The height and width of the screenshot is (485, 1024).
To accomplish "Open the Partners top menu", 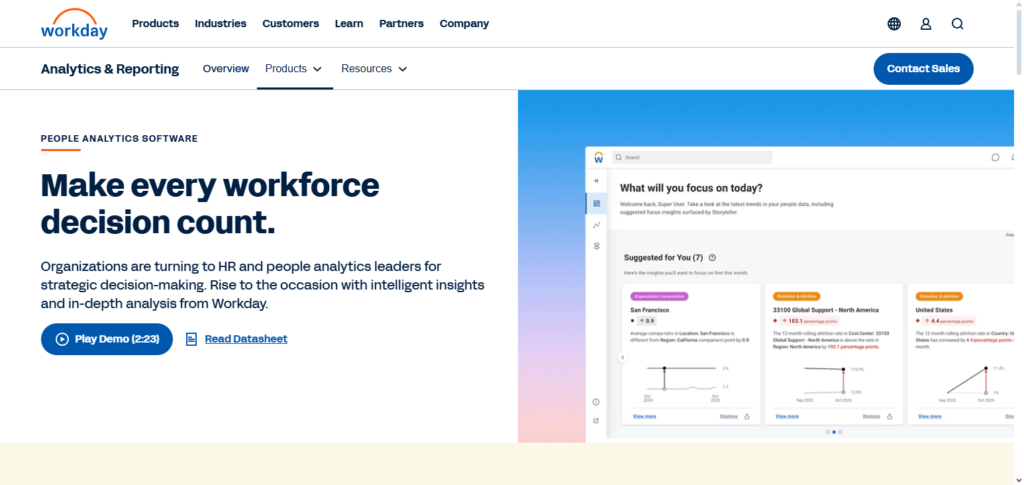I will click(402, 23).
